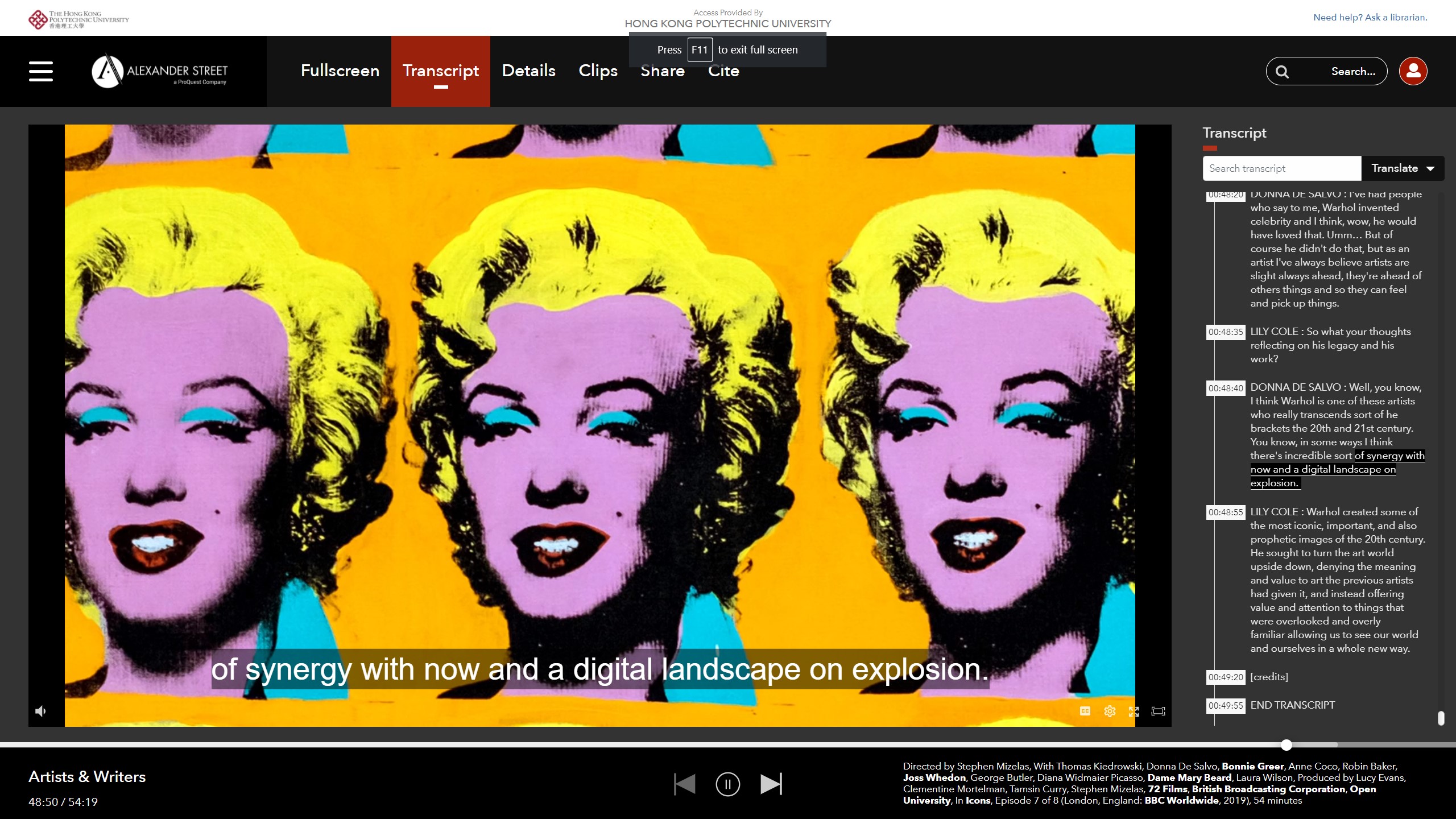Toggle theater mode icon in player
The image size is (1456, 819).
[x=1158, y=711]
